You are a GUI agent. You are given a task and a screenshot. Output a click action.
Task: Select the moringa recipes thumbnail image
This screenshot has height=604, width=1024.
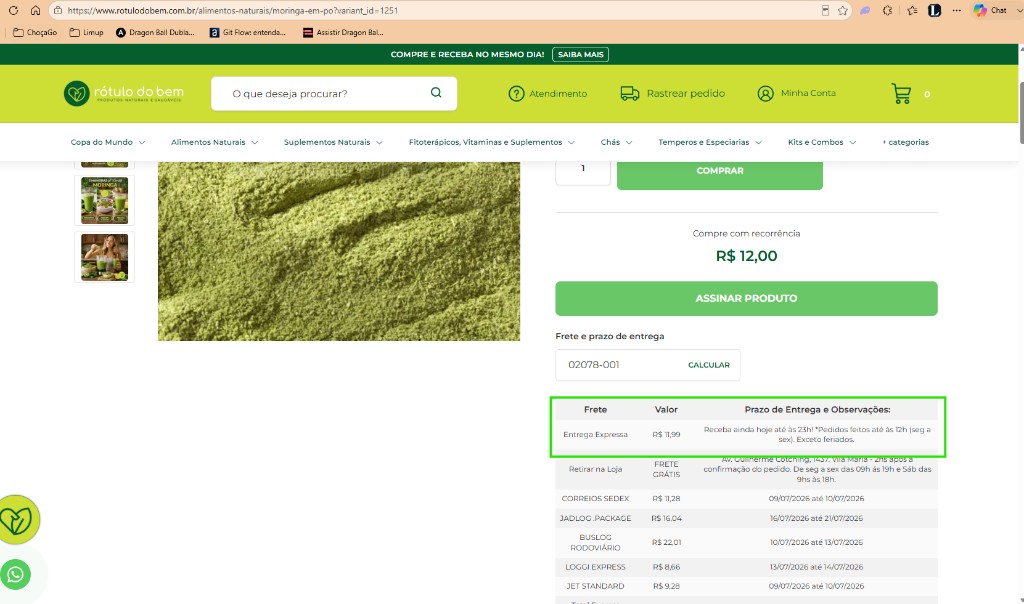pyautogui.click(x=104, y=200)
